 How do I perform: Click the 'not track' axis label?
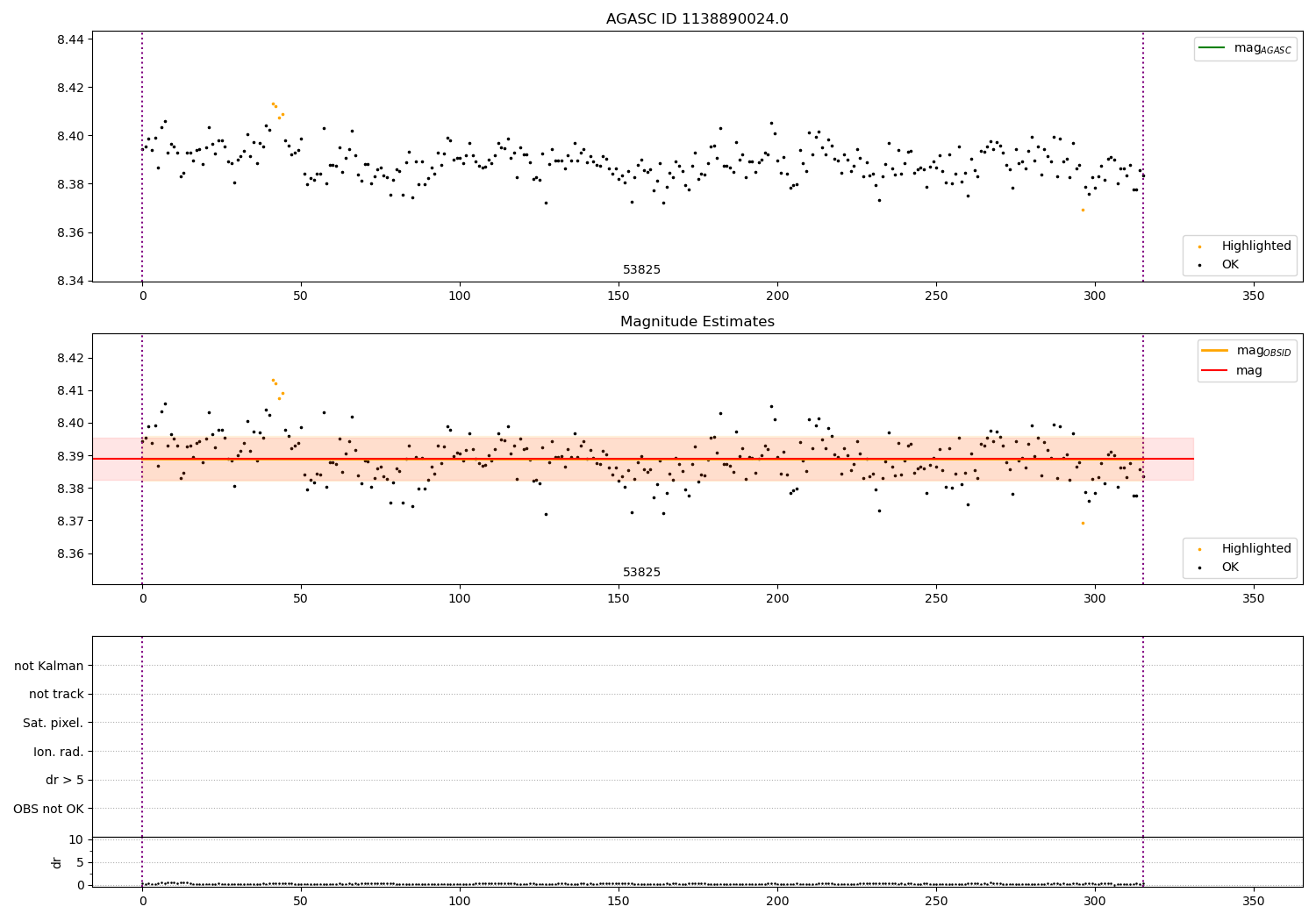coord(56,695)
